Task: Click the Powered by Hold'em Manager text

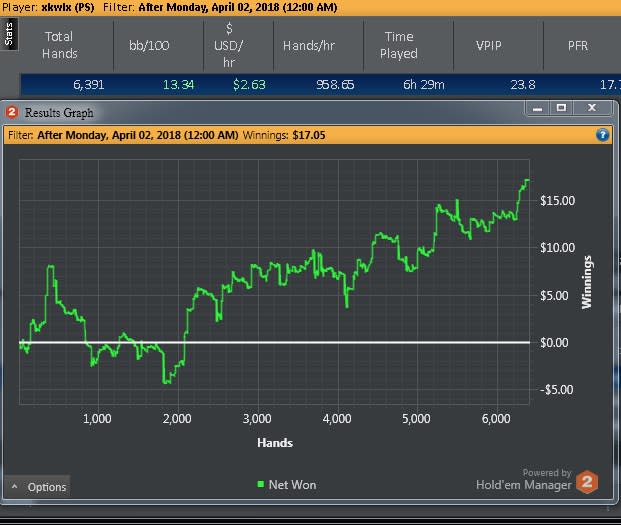Action: click(x=524, y=479)
